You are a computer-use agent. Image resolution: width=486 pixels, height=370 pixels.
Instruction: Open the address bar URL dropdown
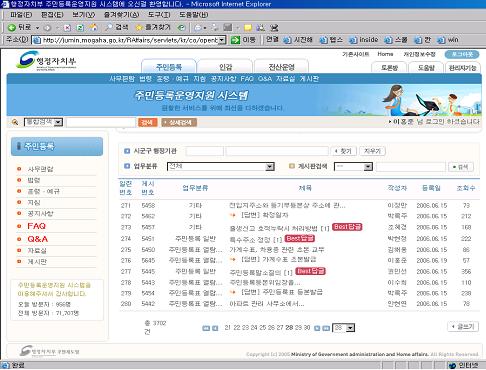(222, 40)
